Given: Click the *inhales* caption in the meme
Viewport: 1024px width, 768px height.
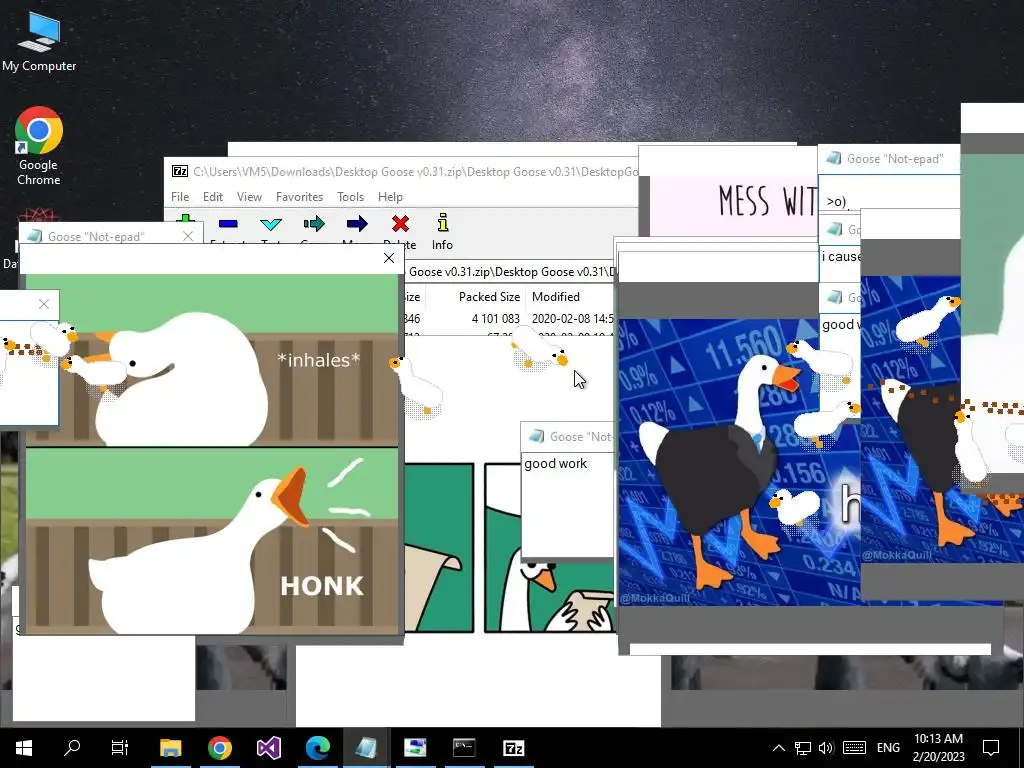Looking at the screenshot, I should [318, 360].
